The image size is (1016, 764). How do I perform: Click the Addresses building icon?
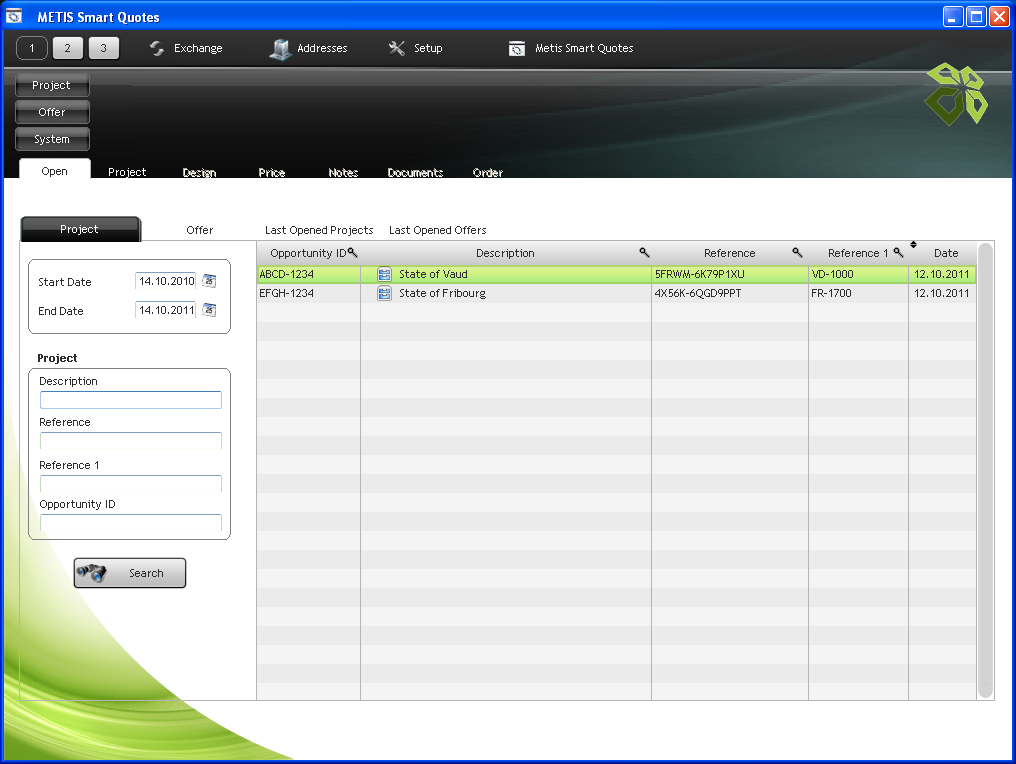281,49
